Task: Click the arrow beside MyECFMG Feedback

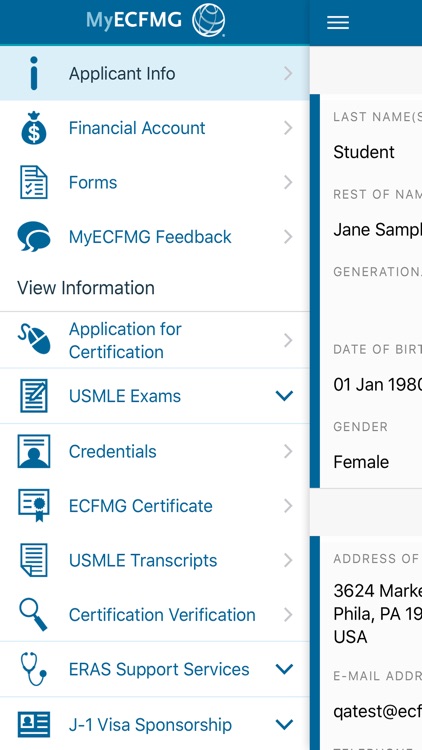Action: (x=288, y=237)
